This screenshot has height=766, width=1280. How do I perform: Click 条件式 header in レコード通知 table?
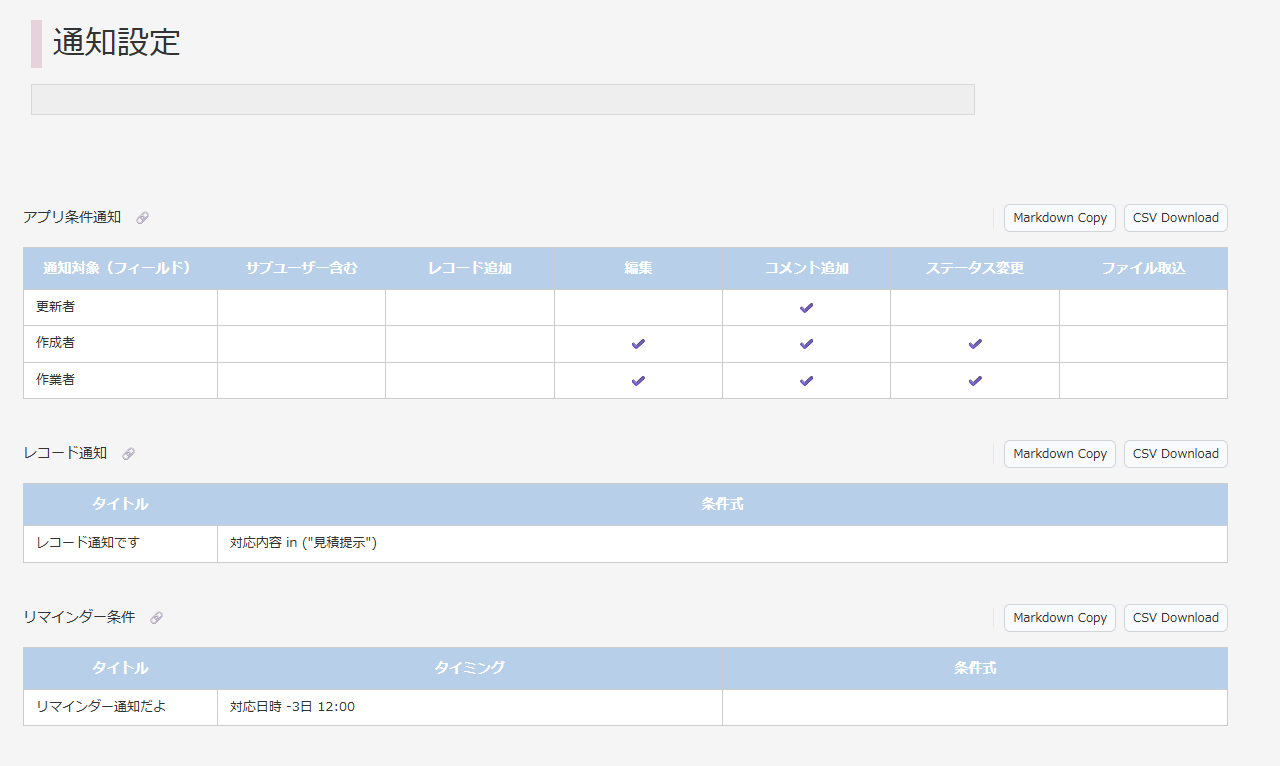coord(723,505)
